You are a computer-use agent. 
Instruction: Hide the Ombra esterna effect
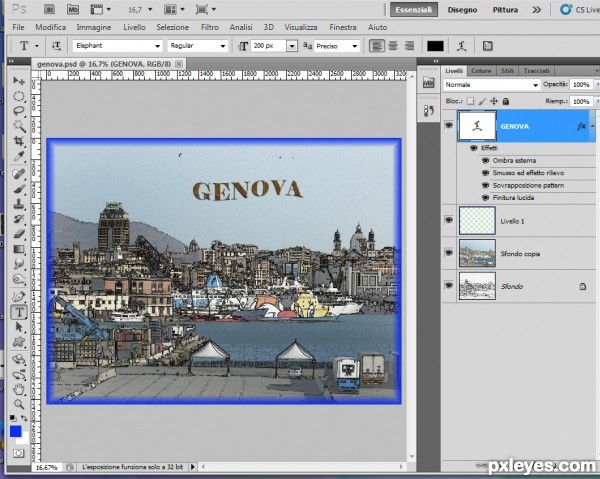tap(485, 160)
